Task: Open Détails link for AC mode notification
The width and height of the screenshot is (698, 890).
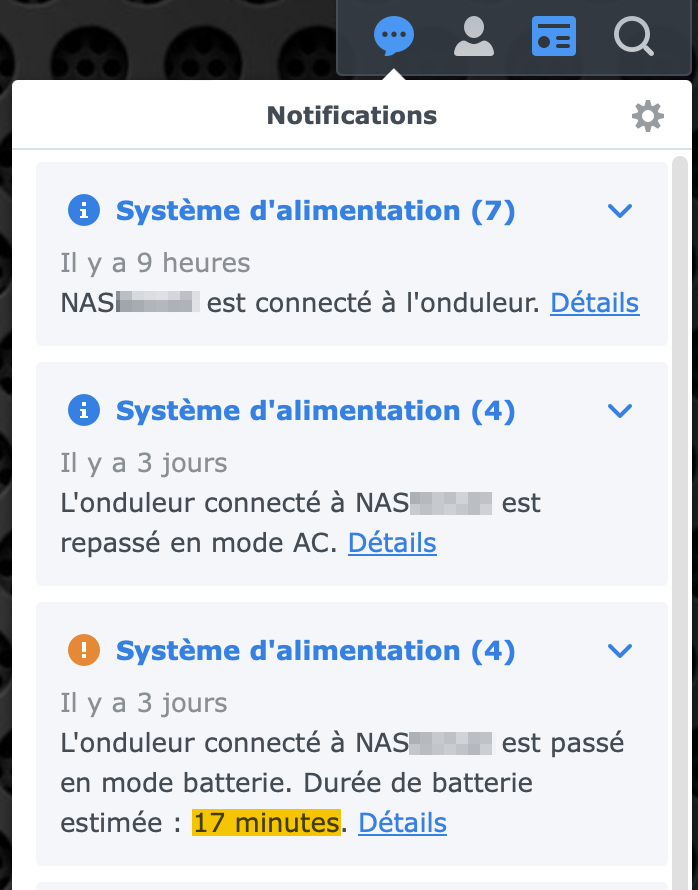Action: (392, 543)
